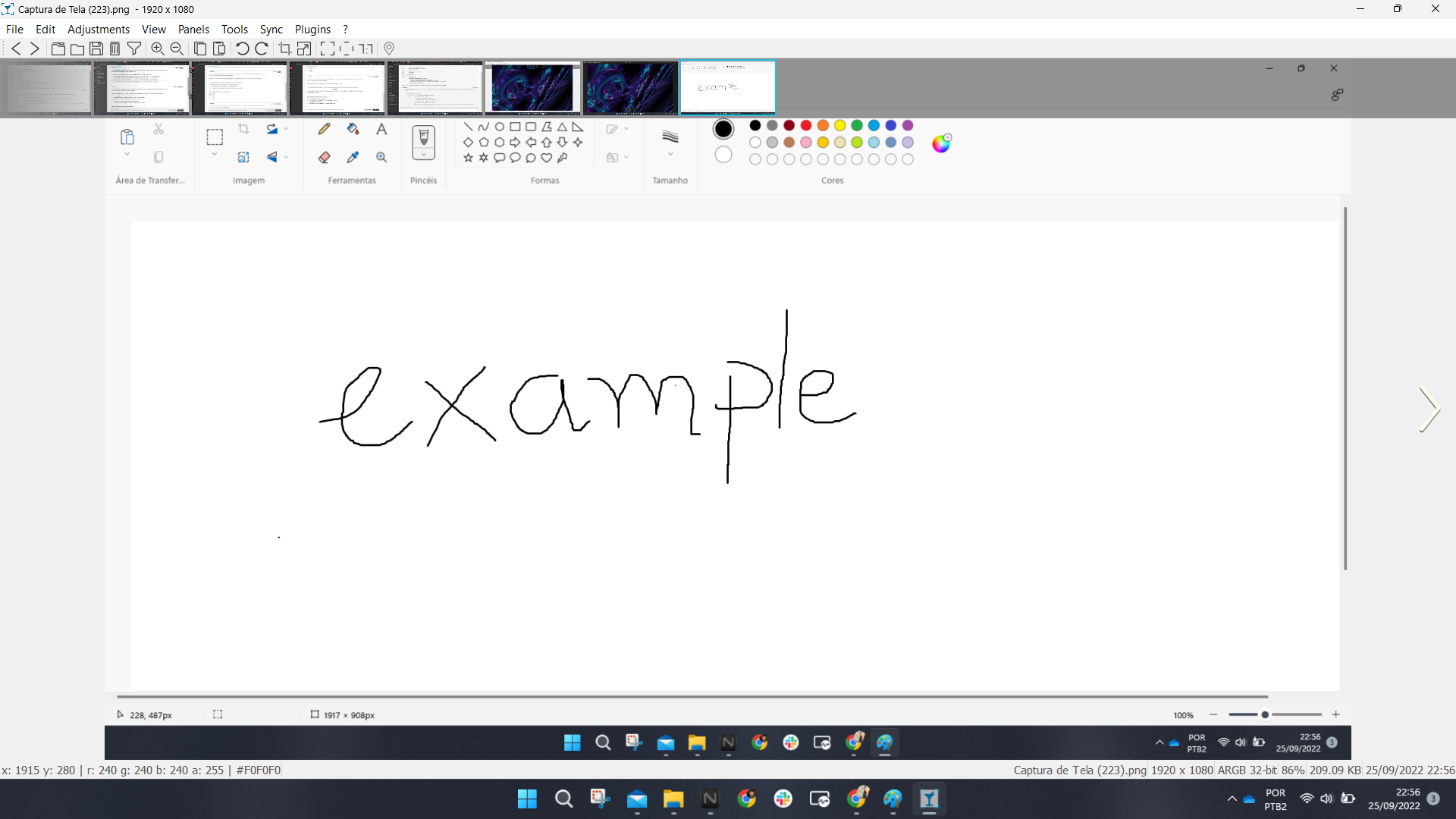Screen dimensions: 1456x819
Task: Open the example drawing thumbnail tab
Action: pyautogui.click(x=727, y=87)
